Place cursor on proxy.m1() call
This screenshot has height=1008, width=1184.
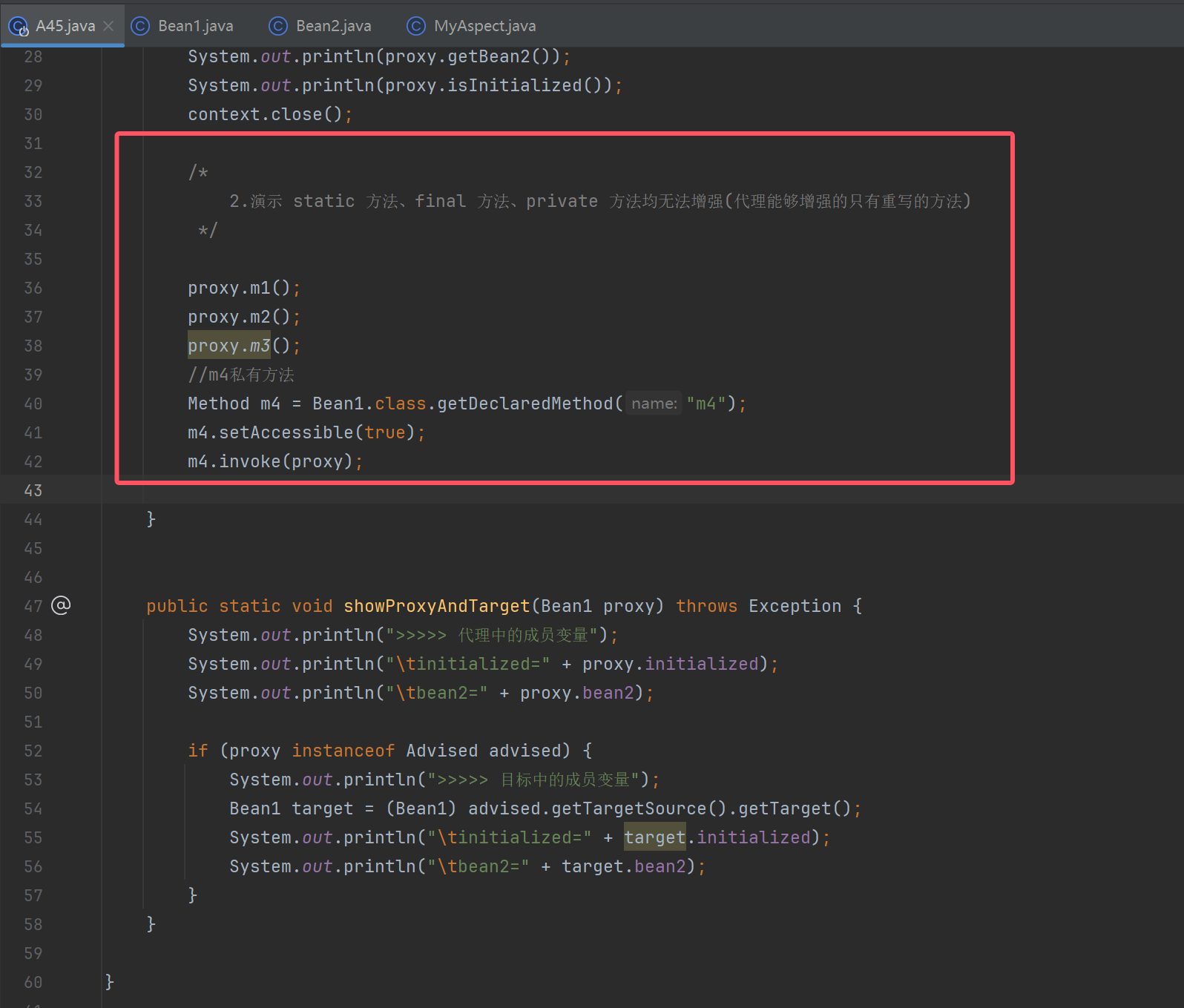(x=244, y=288)
